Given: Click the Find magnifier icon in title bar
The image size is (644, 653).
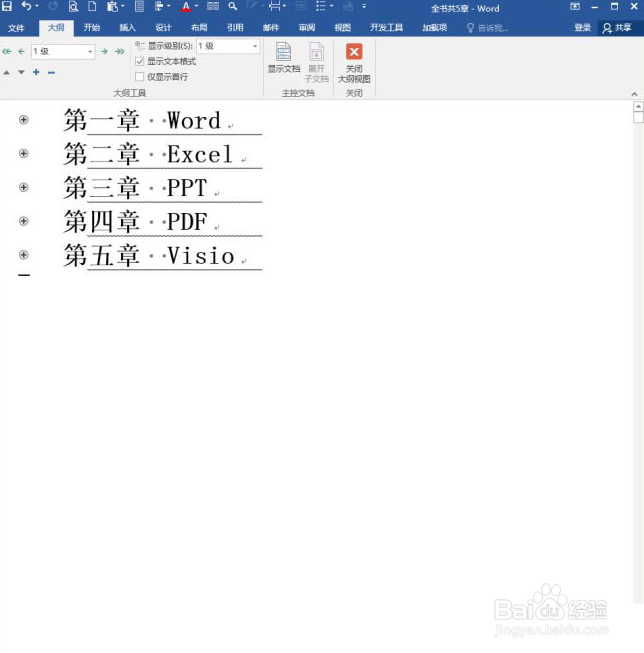Looking at the screenshot, I should coord(232,6).
